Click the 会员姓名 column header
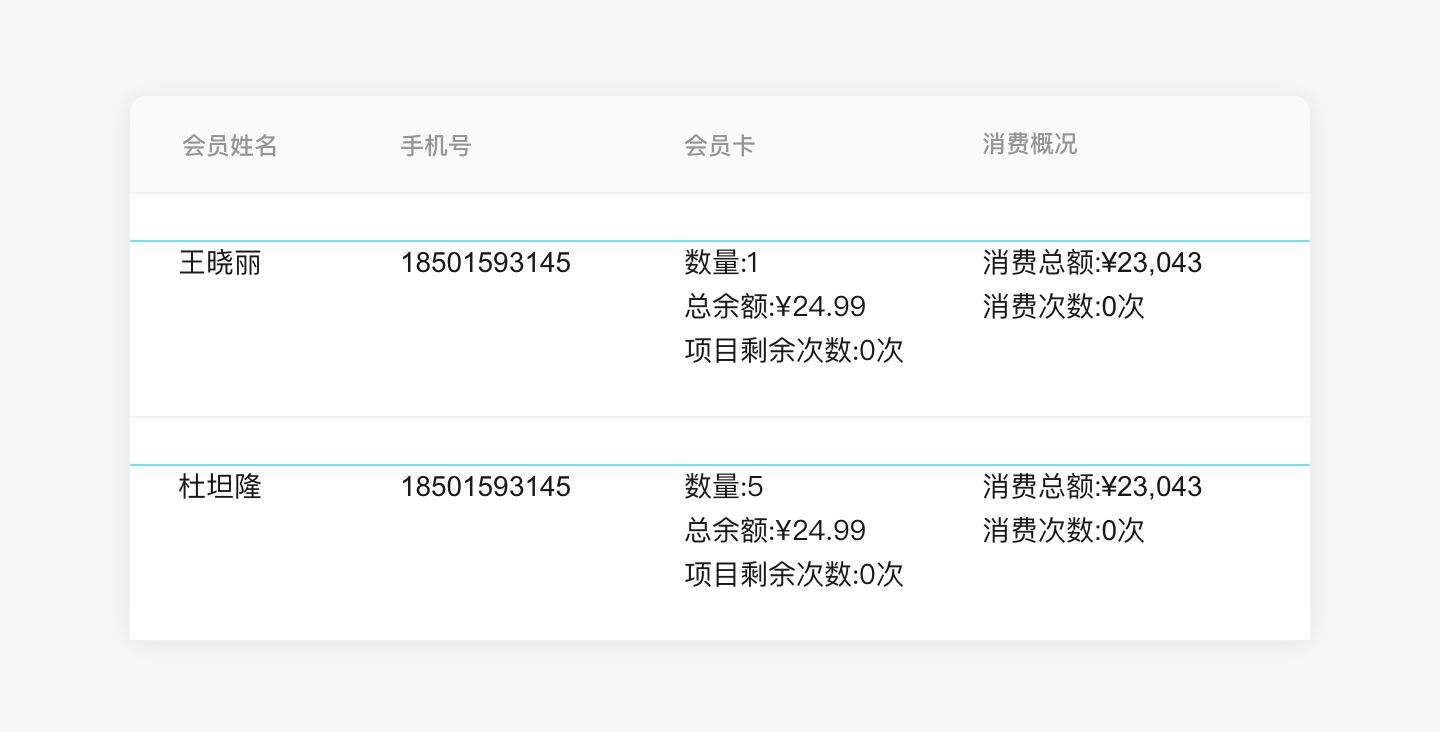Screen dimensions: 1440x732 (230, 146)
